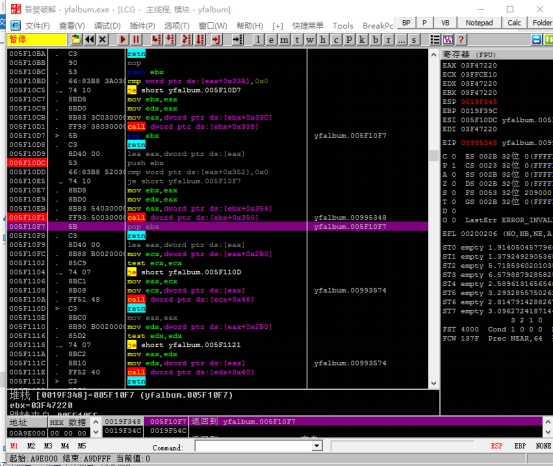This screenshot has height=466, width=553.
Task: Open the 选项(T) menu
Action: [177, 26]
